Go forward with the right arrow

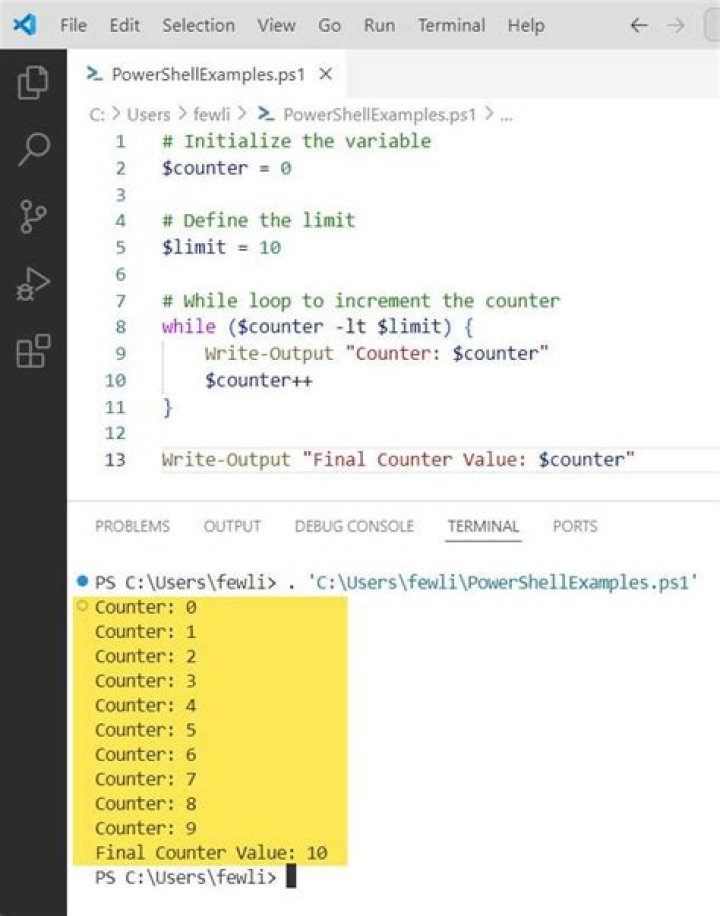pos(676,25)
